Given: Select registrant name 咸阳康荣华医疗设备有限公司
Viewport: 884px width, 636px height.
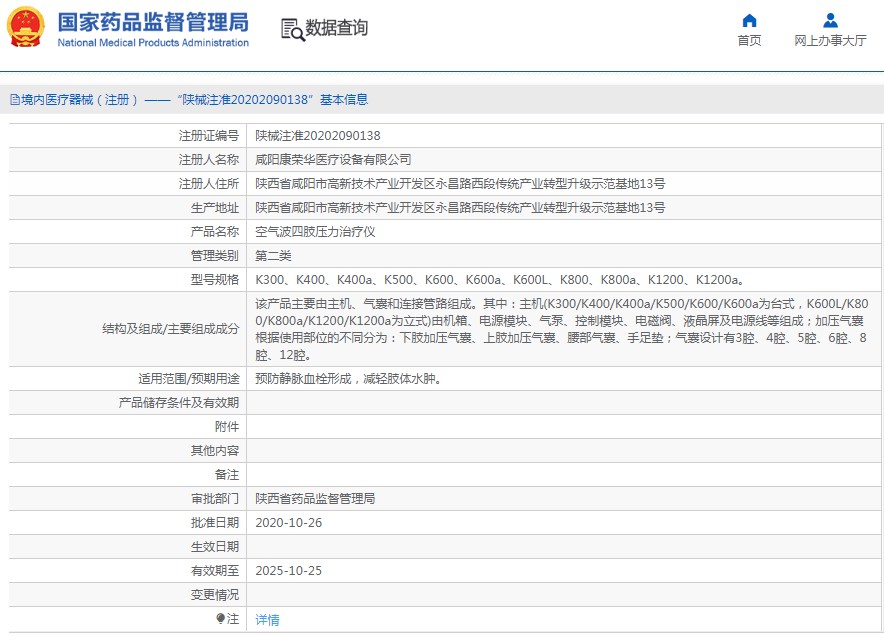Looking at the screenshot, I should click(x=333, y=160).
